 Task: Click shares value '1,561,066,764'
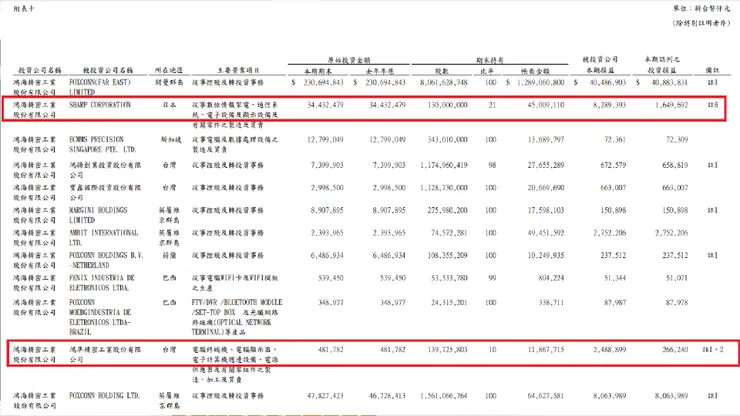[x=444, y=396]
